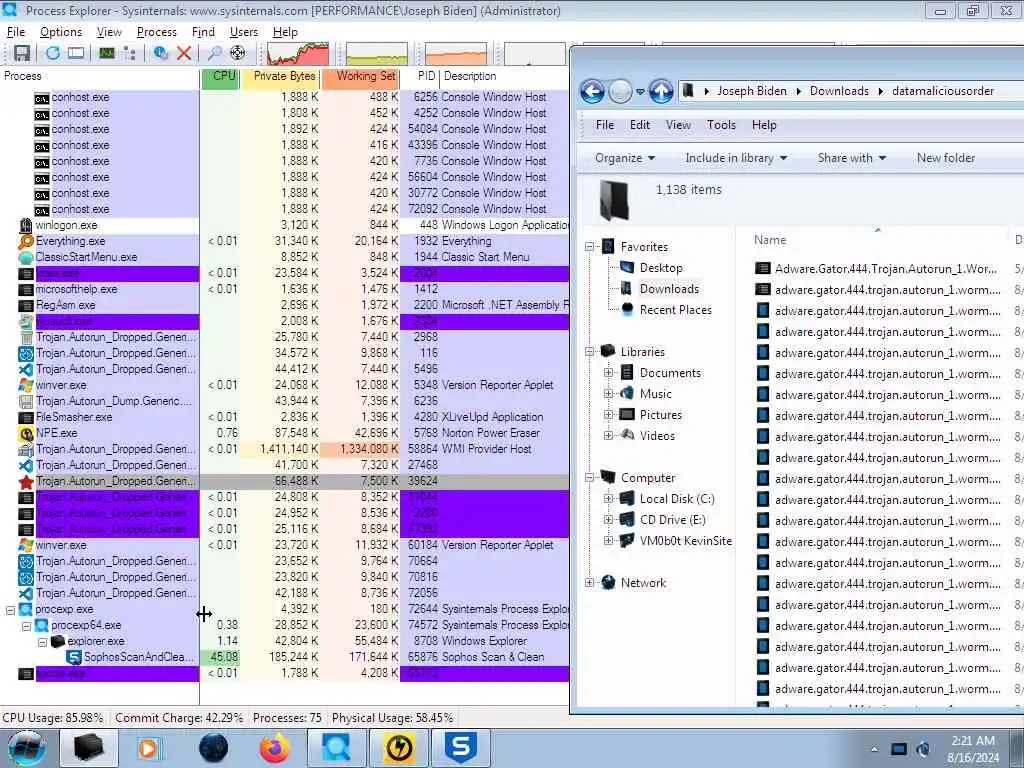The width and height of the screenshot is (1024, 768).
Task: Open media player taskbar icon
Action: [x=148, y=748]
